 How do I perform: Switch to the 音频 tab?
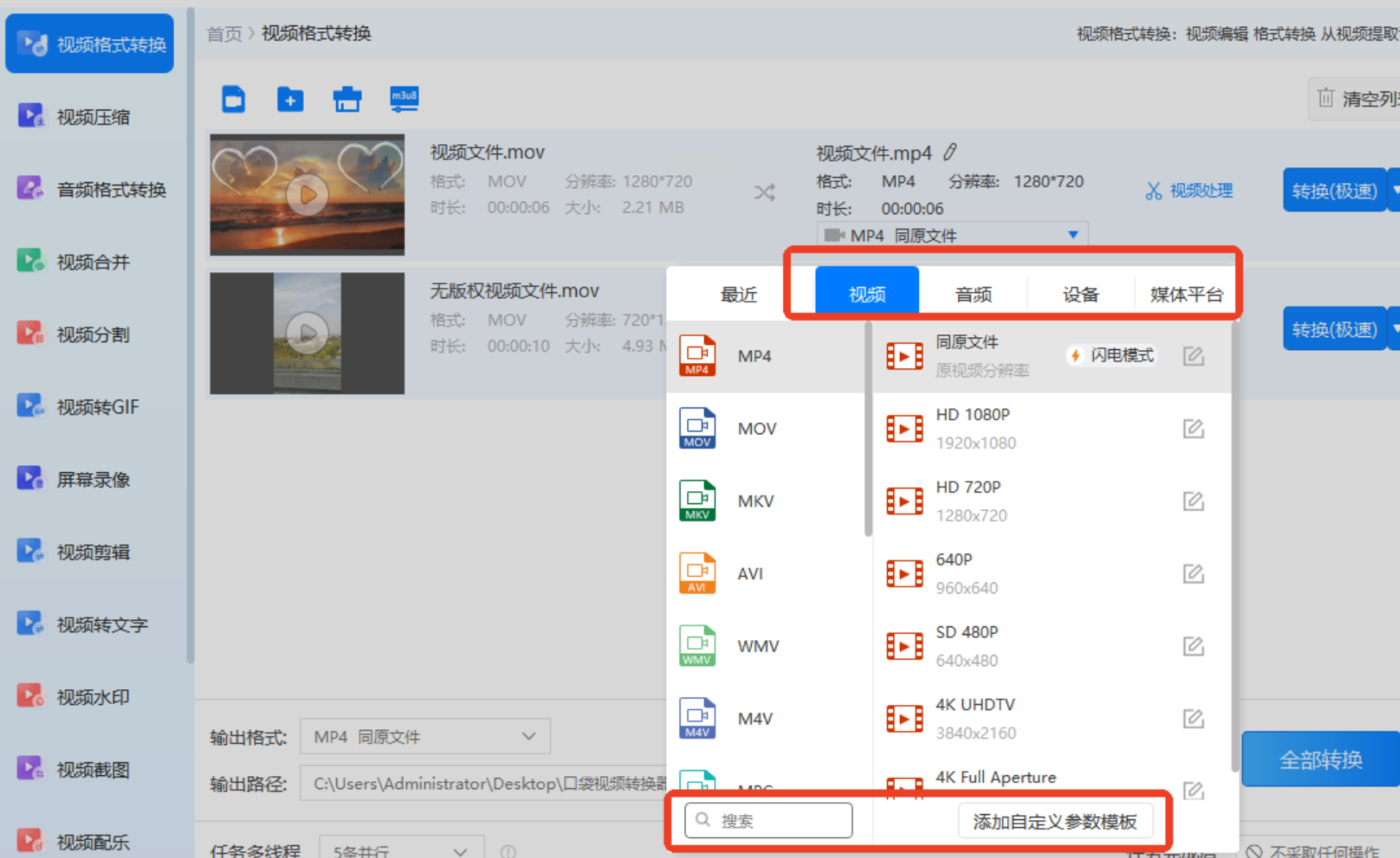point(973,294)
